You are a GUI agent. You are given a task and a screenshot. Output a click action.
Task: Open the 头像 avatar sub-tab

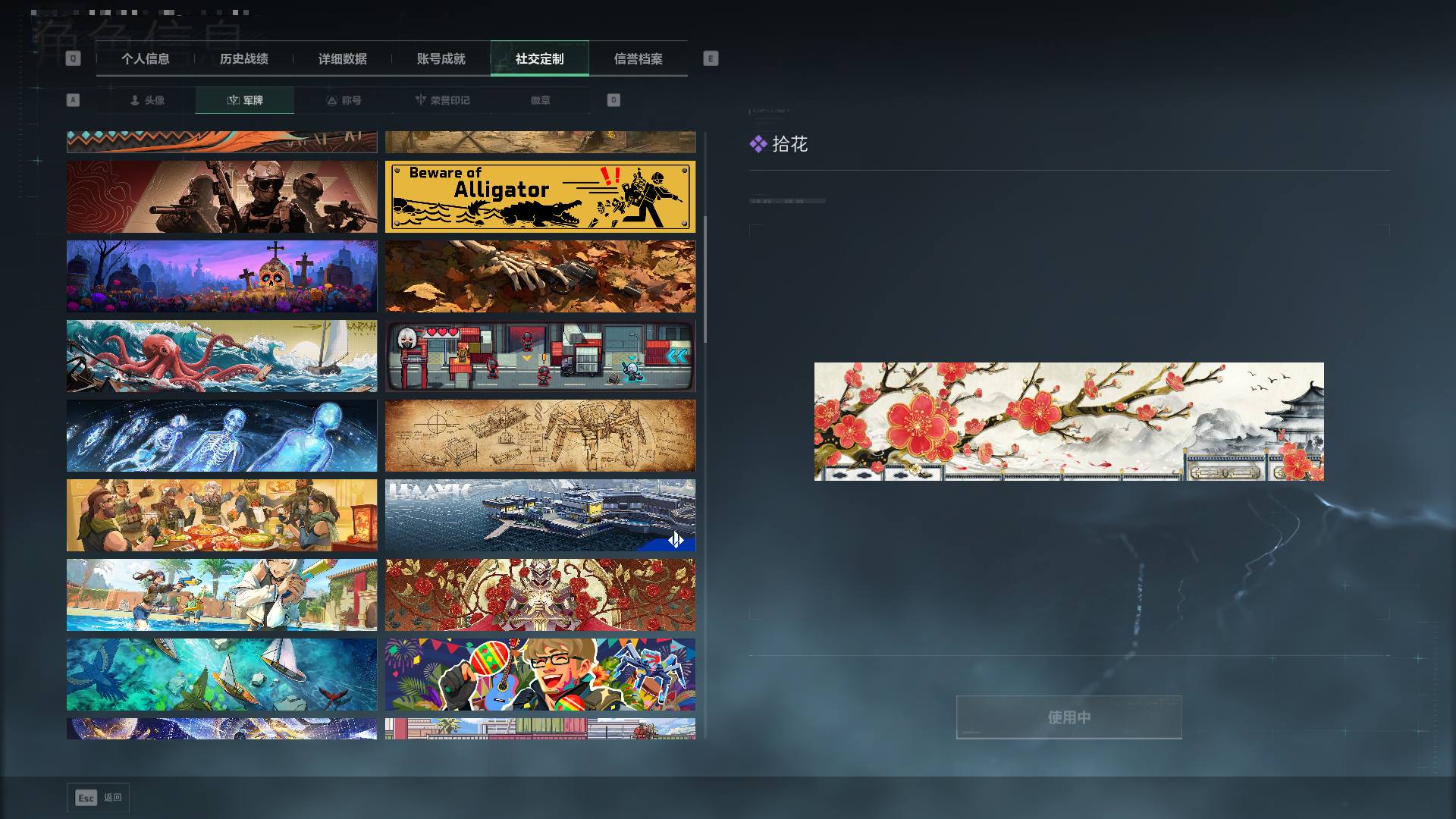point(146,100)
